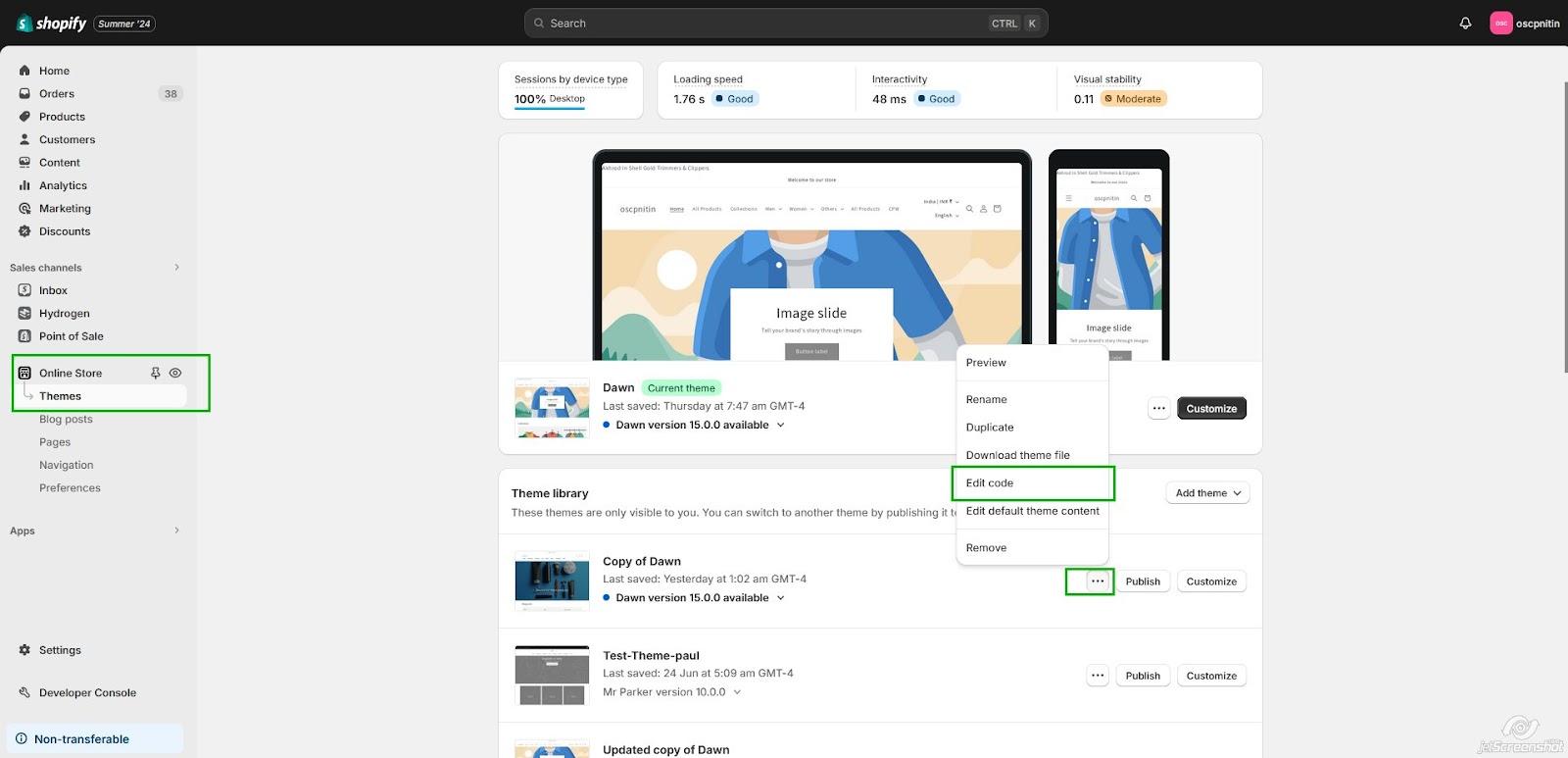Expand the Apps section chevron

176,531
